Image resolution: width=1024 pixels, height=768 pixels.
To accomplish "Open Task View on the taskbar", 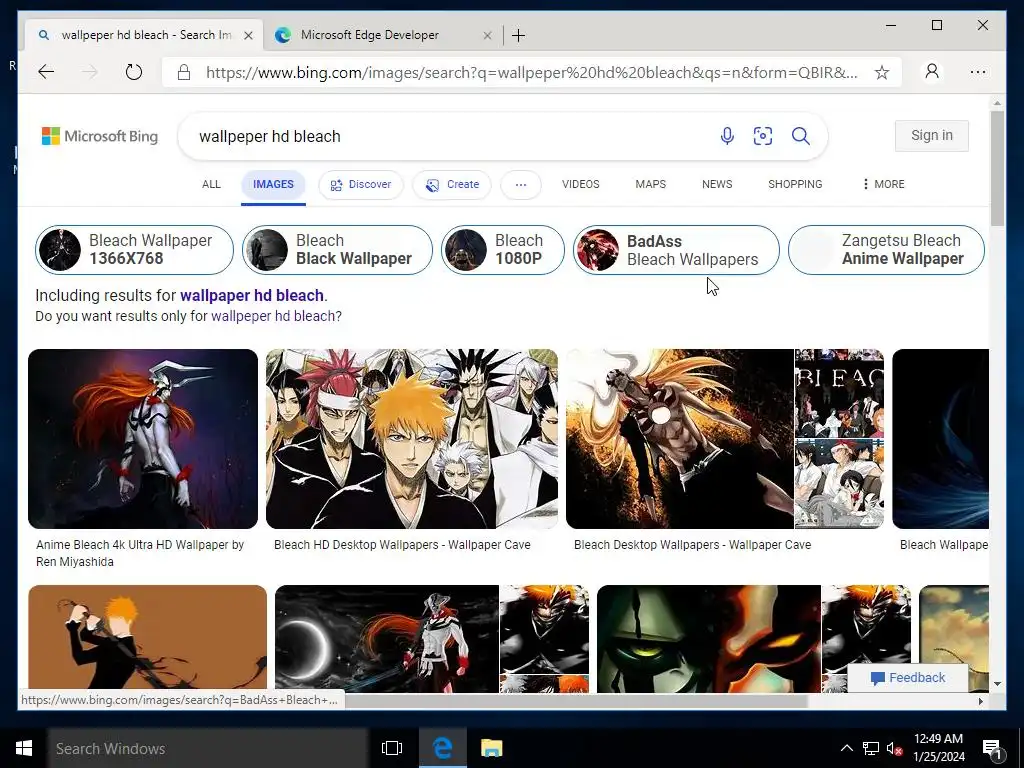I will click(392, 748).
